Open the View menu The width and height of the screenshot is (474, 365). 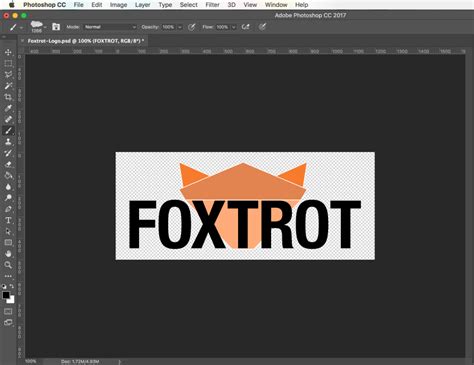[x=250, y=5]
